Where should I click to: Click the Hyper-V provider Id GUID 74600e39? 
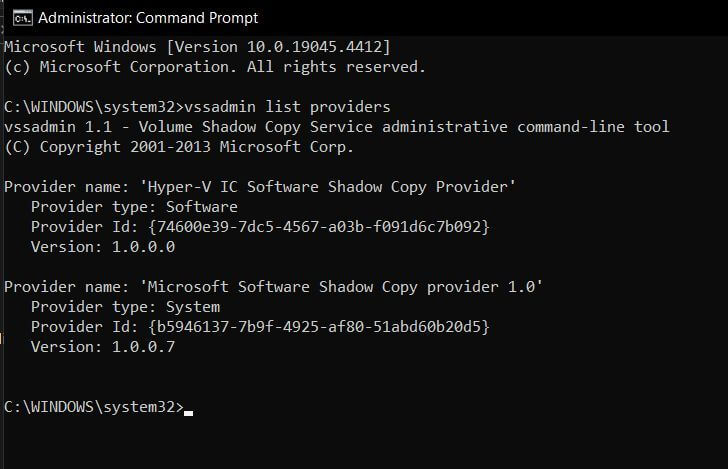tap(319, 227)
